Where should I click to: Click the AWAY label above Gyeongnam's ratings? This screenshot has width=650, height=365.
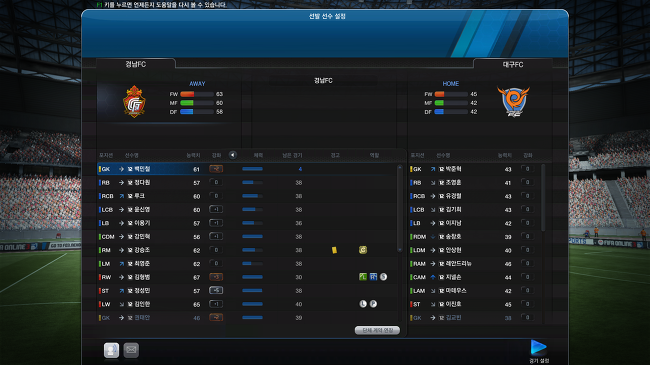point(197,84)
